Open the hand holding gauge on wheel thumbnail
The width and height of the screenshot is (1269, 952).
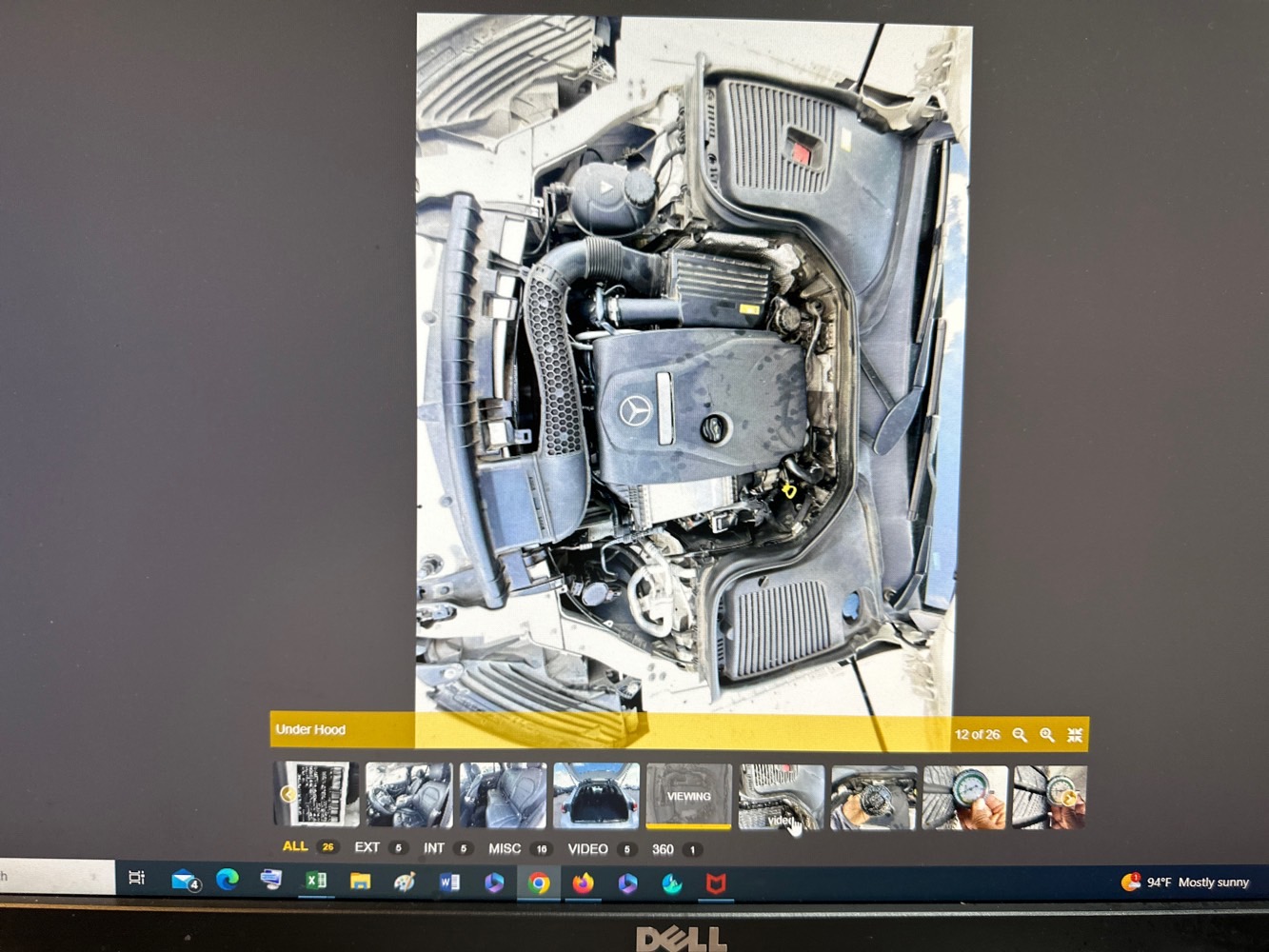873,798
